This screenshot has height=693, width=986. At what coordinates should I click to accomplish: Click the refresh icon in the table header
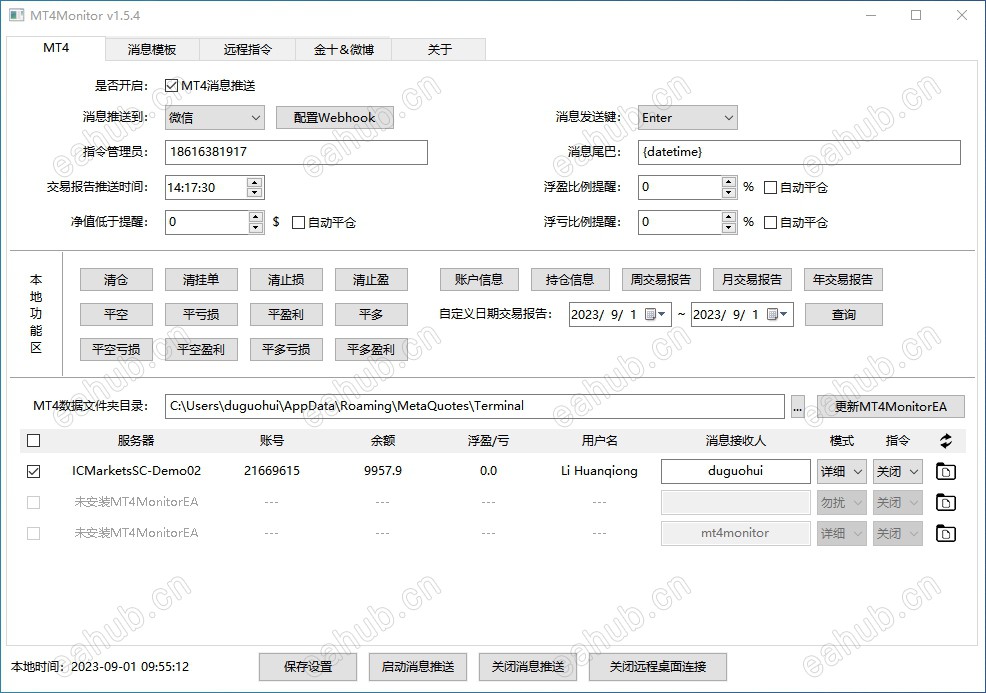coord(946,440)
